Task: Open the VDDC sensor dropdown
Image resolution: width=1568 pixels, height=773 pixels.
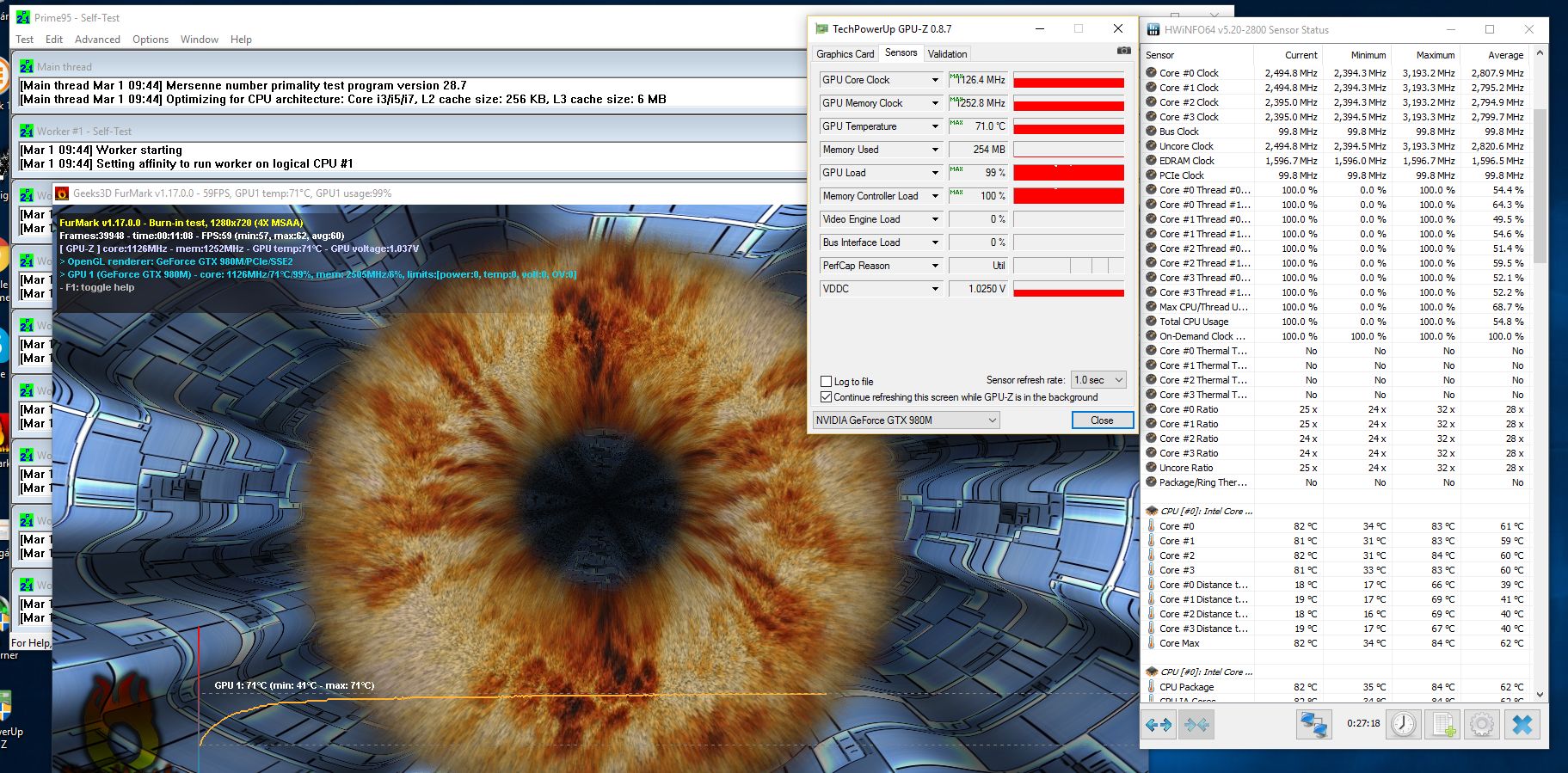Action: [x=935, y=289]
